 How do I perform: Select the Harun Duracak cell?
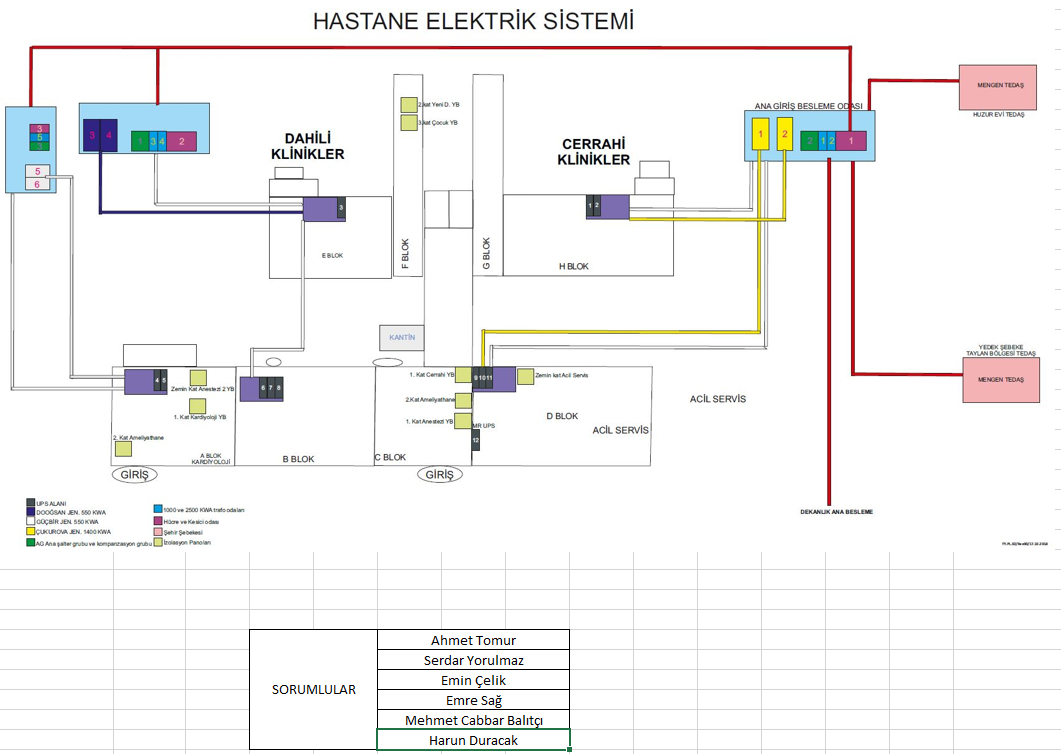pos(473,740)
